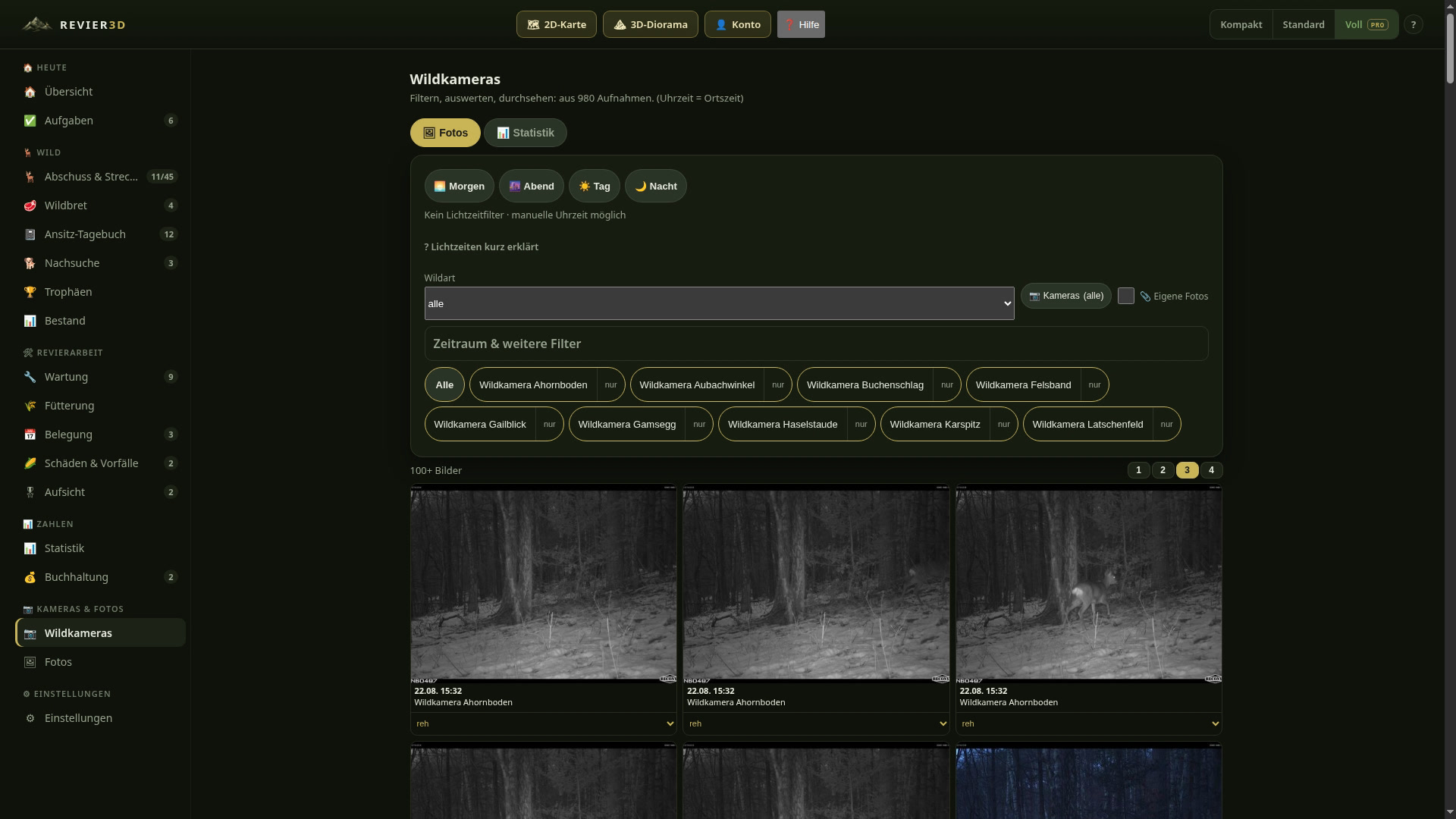This screenshot has width=1456, height=819.
Task: Open the Kameras (alle) selector
Action: click(x=1065, y=296)
